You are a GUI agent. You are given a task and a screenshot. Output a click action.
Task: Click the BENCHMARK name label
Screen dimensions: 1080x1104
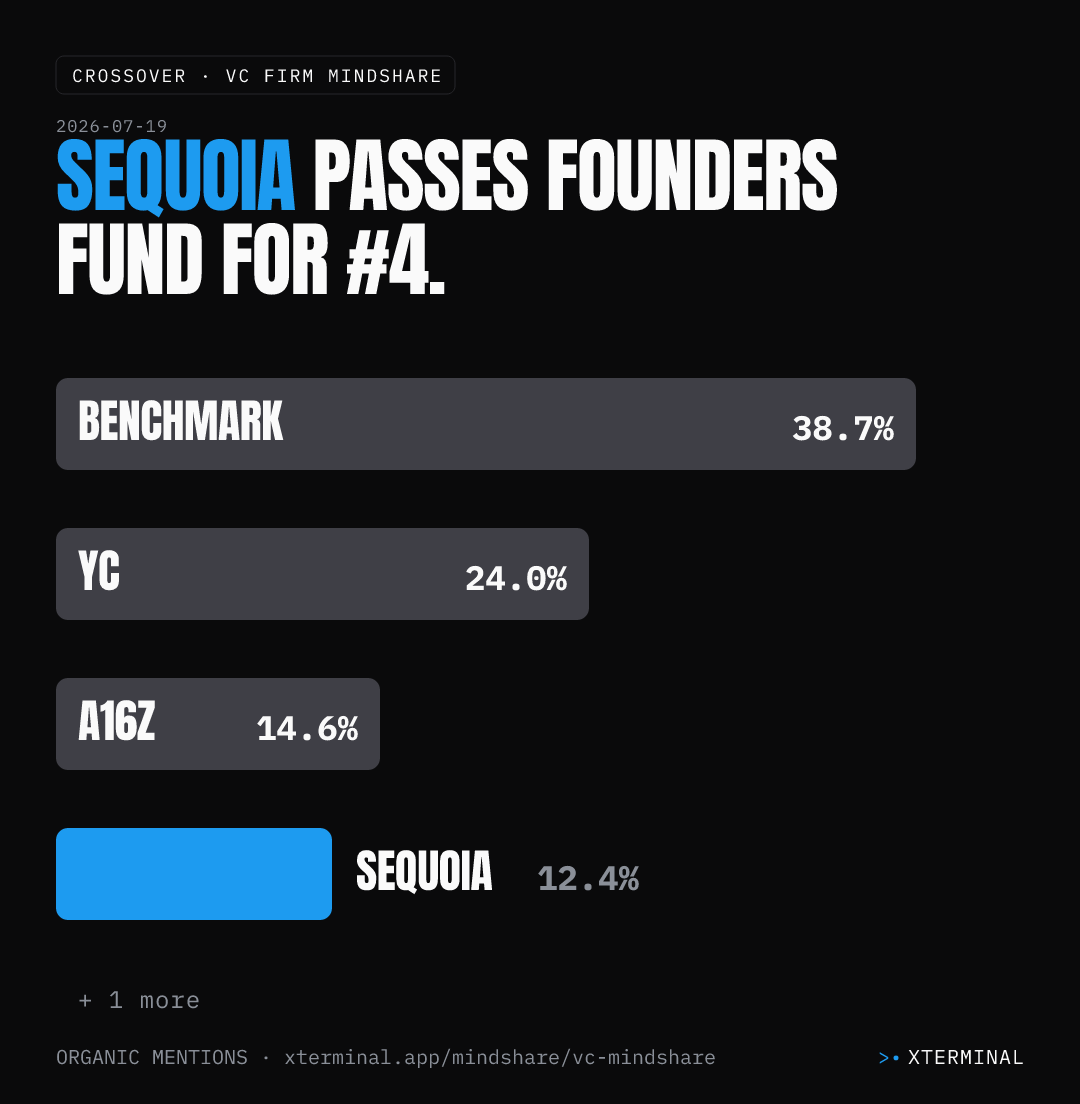pos(181,421)
